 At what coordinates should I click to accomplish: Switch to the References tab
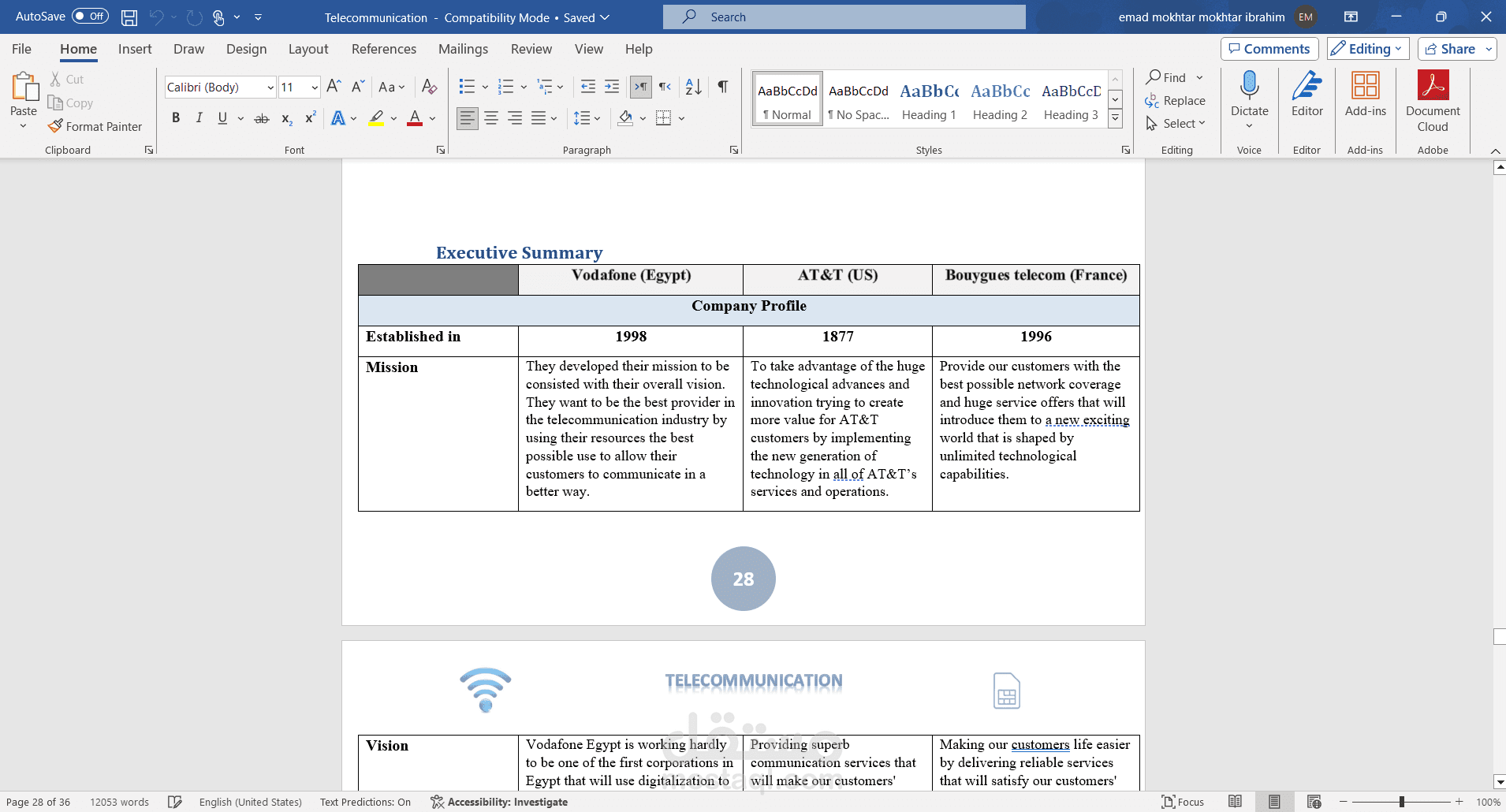pyautogui.click(x=384, y=49)
